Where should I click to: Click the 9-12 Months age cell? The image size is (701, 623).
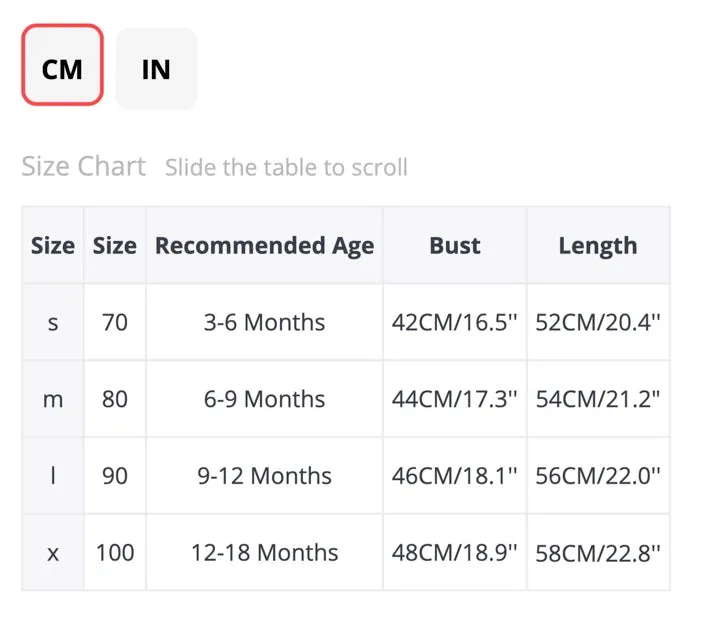pyautogui.click(x=264, y=476)
